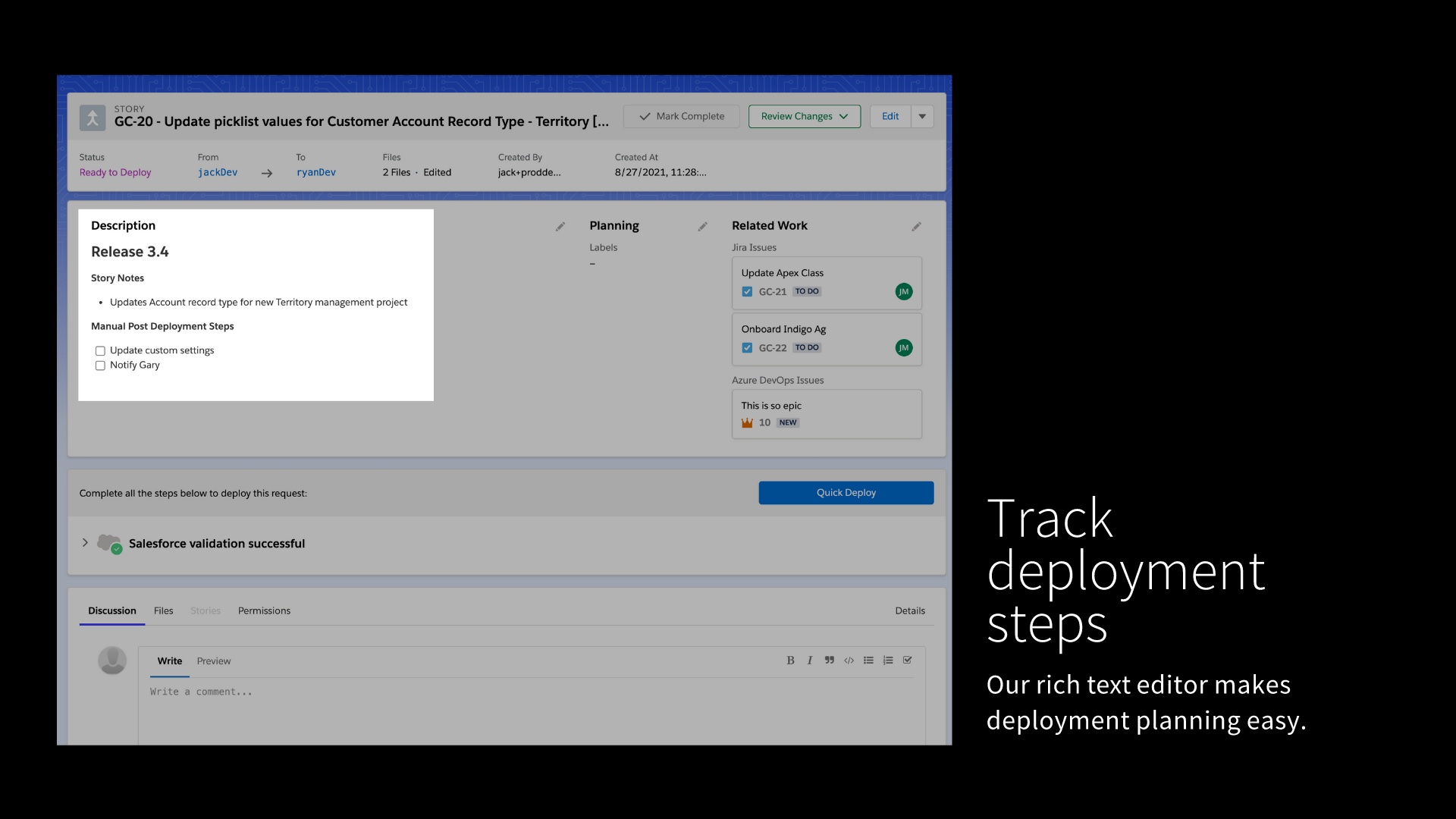Click the JM avatar on Update Apex Class
The image size is (1456, 819).
tap(904, 291)
